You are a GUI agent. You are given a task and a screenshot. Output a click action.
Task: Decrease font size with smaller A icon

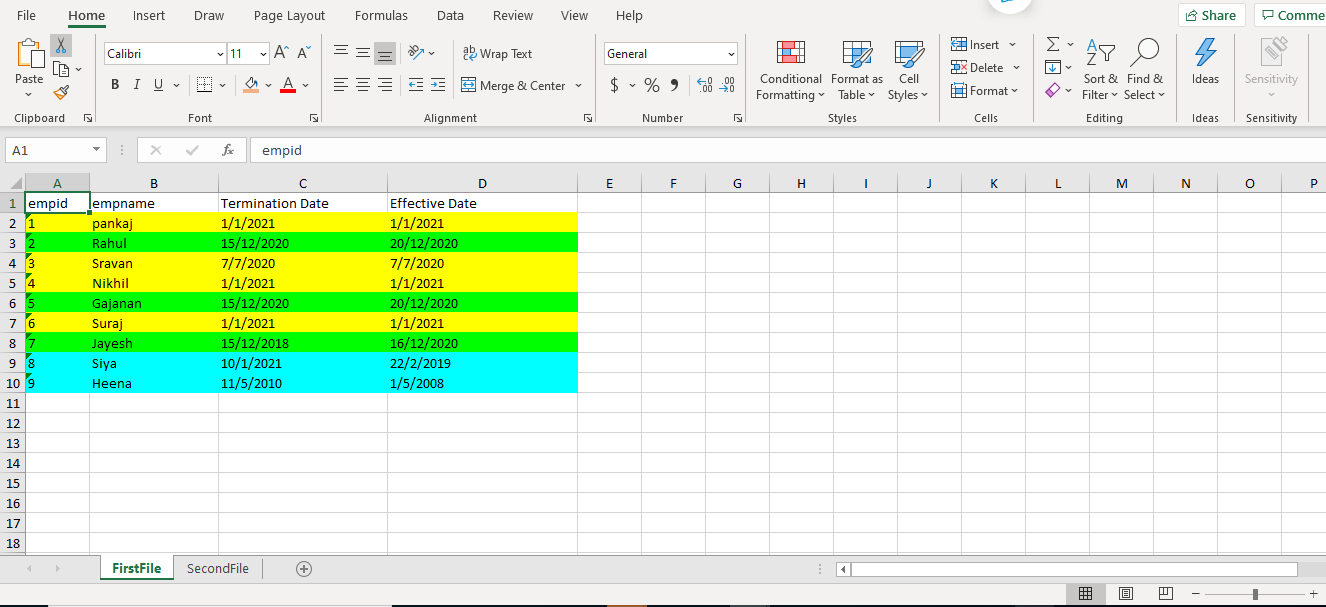[x=304, y=53]
